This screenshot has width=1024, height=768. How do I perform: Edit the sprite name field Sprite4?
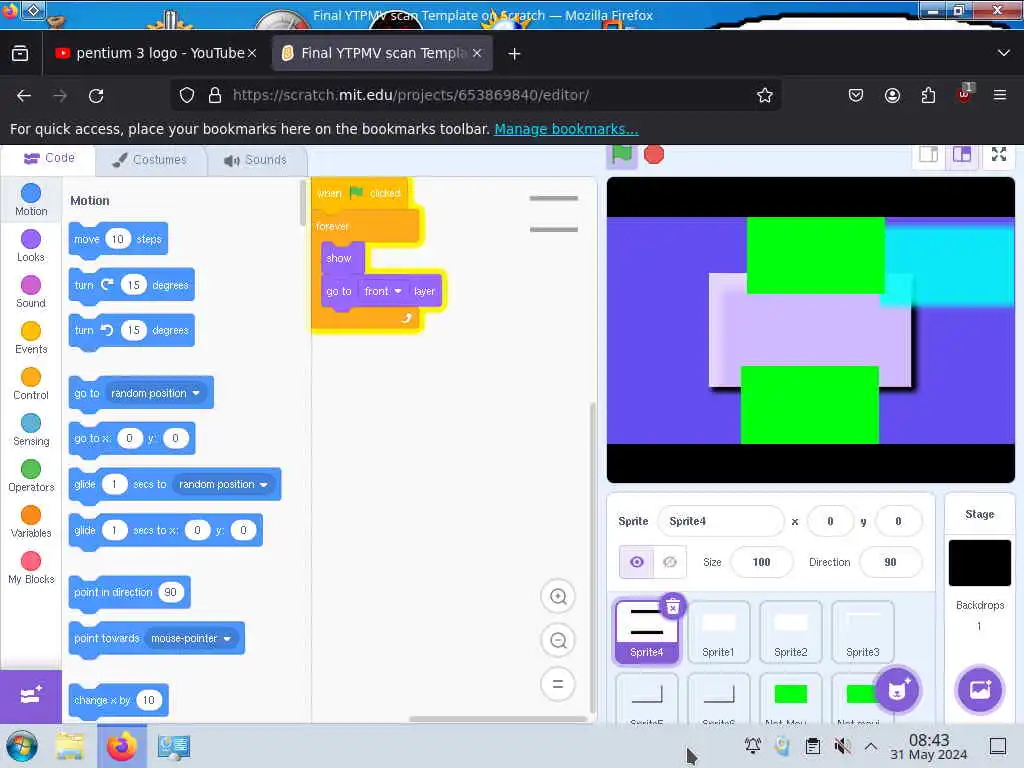tap(720, 521)
